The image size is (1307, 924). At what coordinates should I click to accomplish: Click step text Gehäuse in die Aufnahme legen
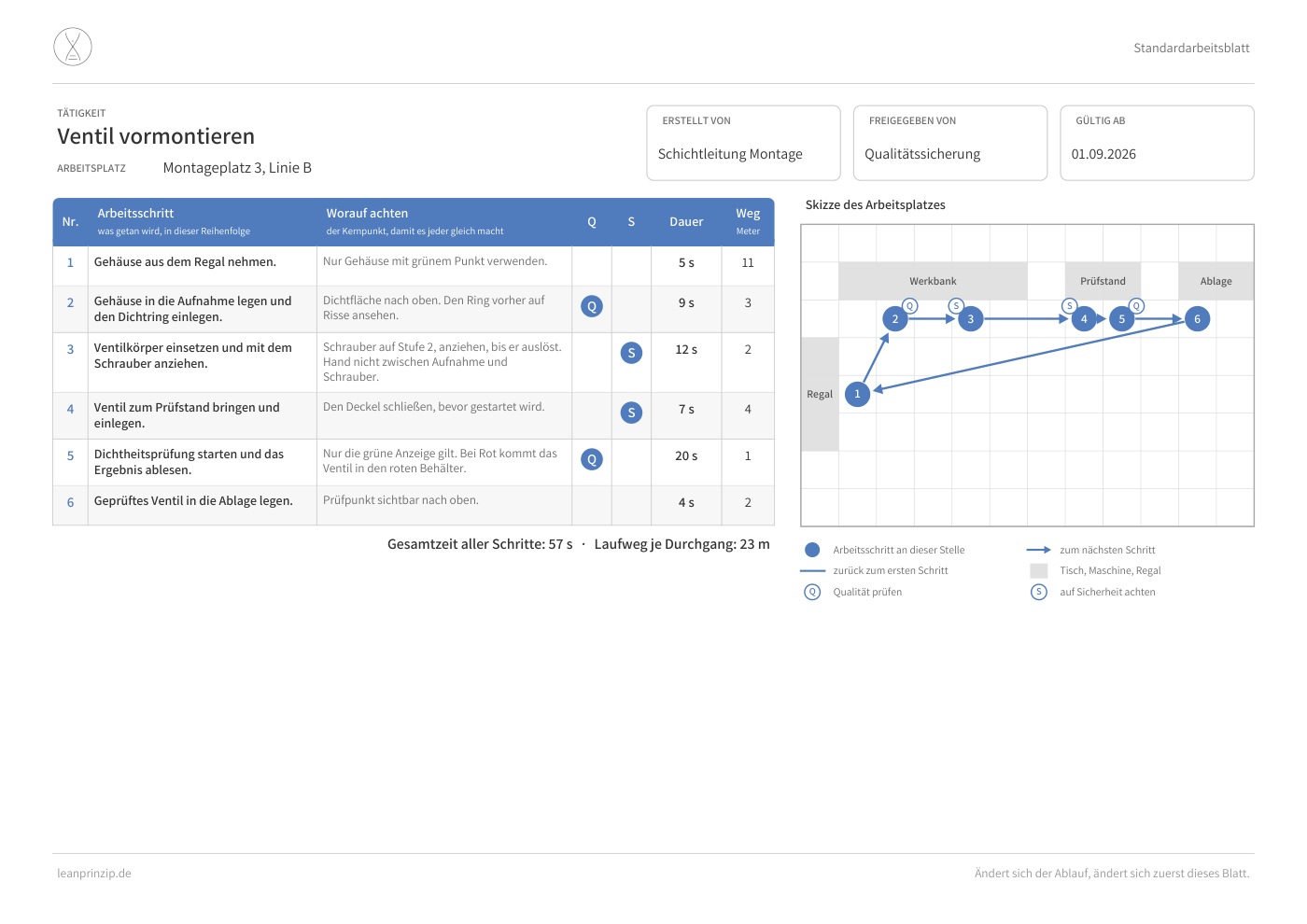click(192, 309)
